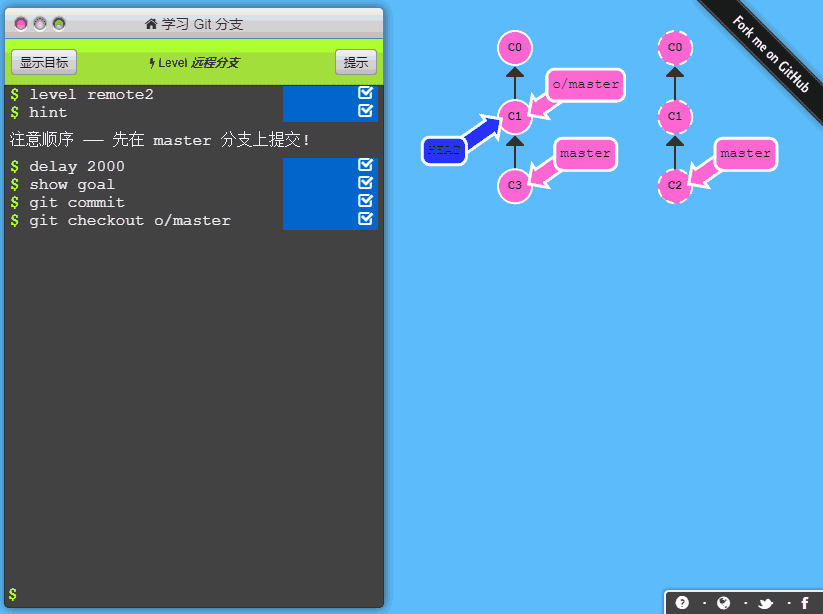
Task: Click the 'git commit' command text
Action: click(77, 203)
